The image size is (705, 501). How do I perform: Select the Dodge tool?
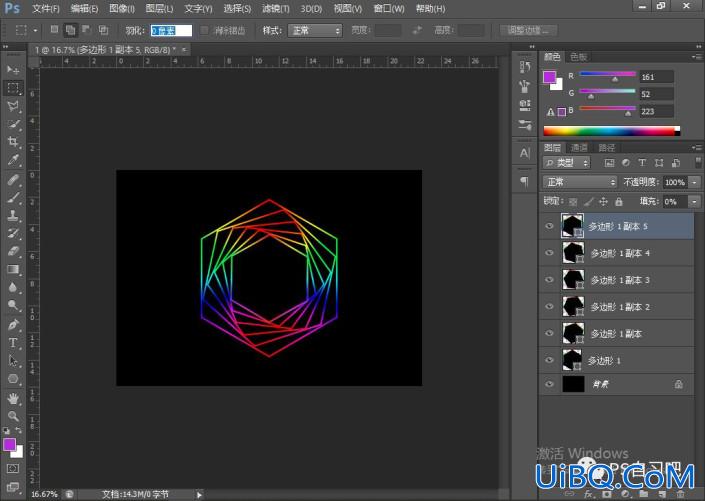[13, 305]
